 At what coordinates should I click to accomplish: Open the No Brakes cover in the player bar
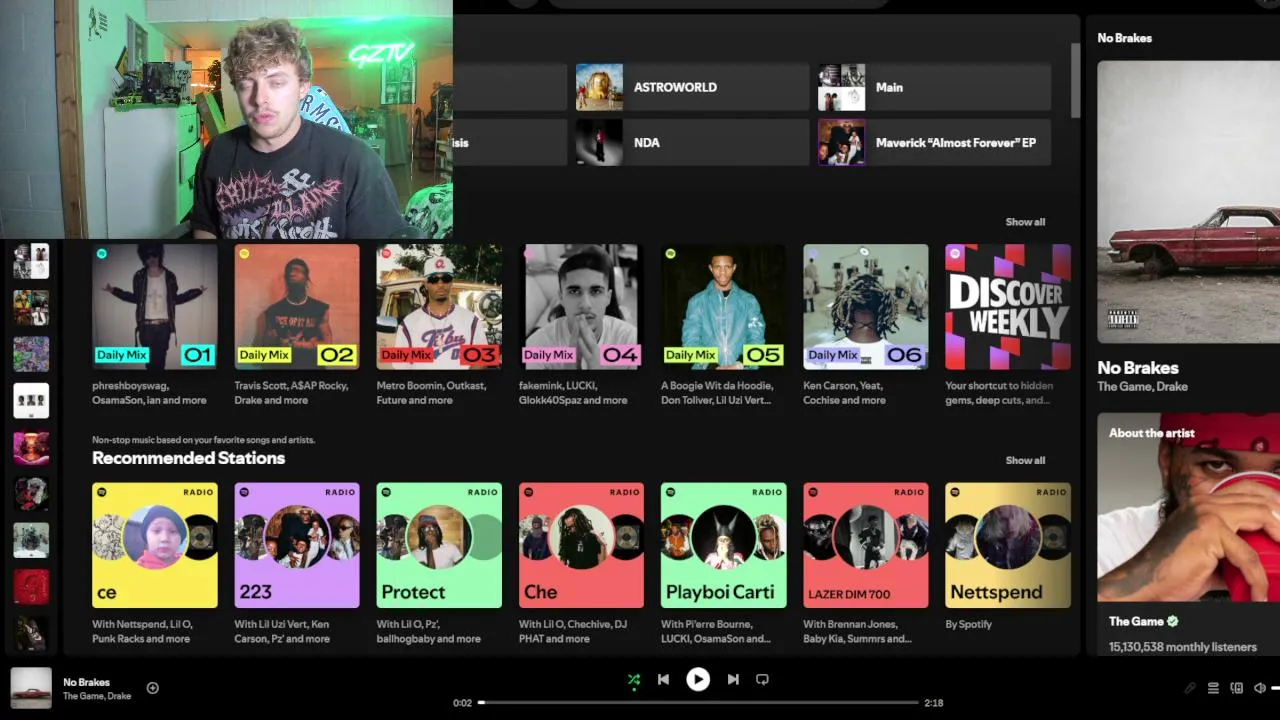click(31, 688)
